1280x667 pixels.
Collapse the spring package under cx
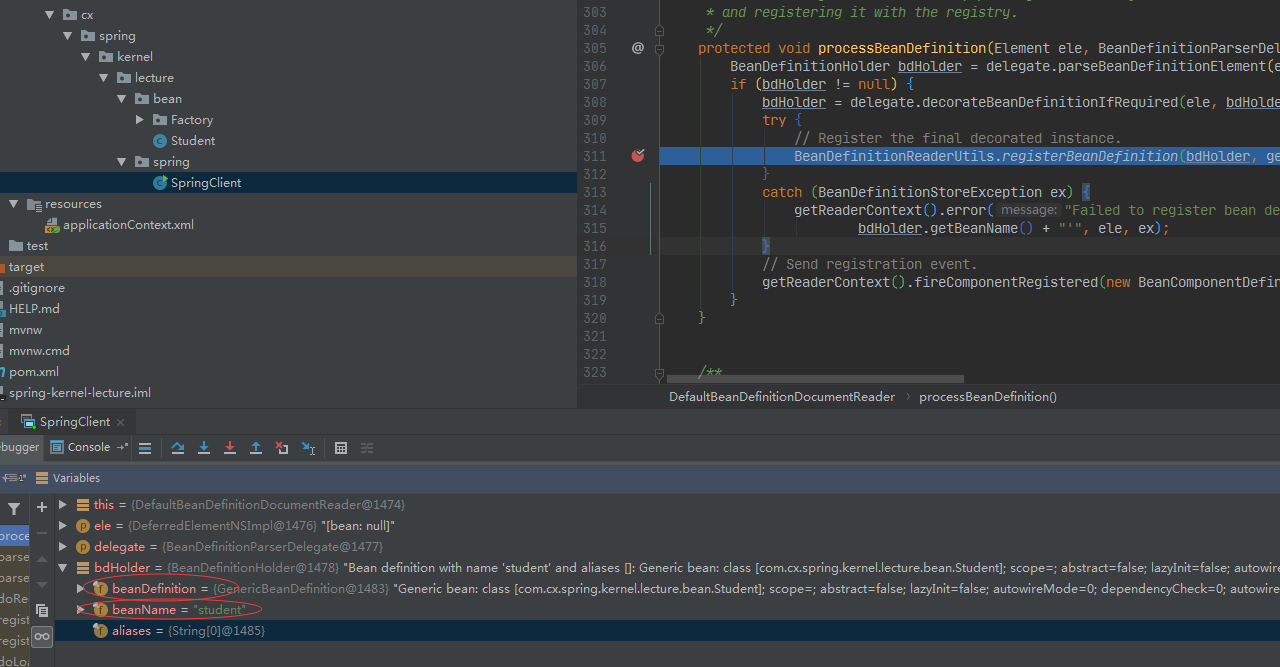[x=68, y=36]
